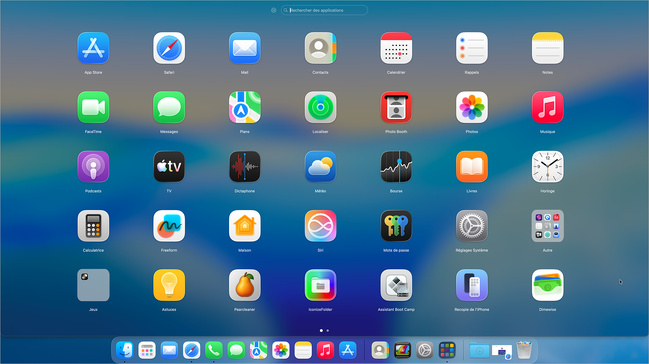Open the Livres app

(472, 166)
